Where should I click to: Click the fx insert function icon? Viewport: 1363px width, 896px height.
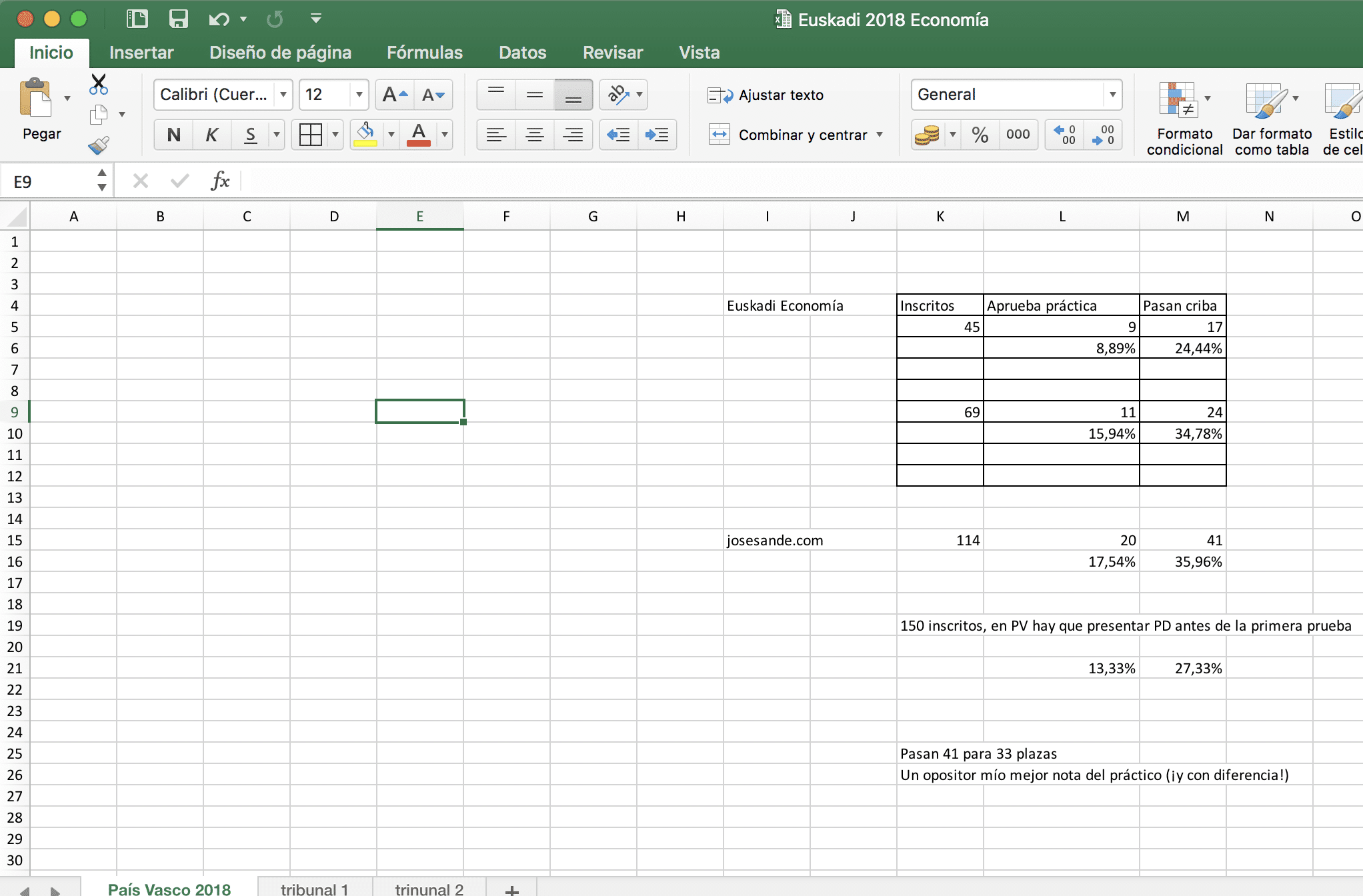pyautogui.click(x=220, y=181)
